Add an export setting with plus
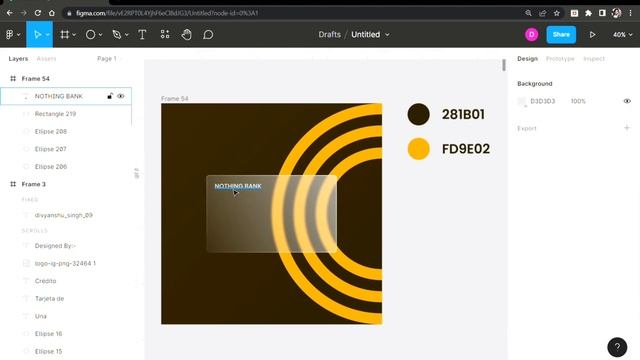This screenshot has width=640, height=360. 627,128
